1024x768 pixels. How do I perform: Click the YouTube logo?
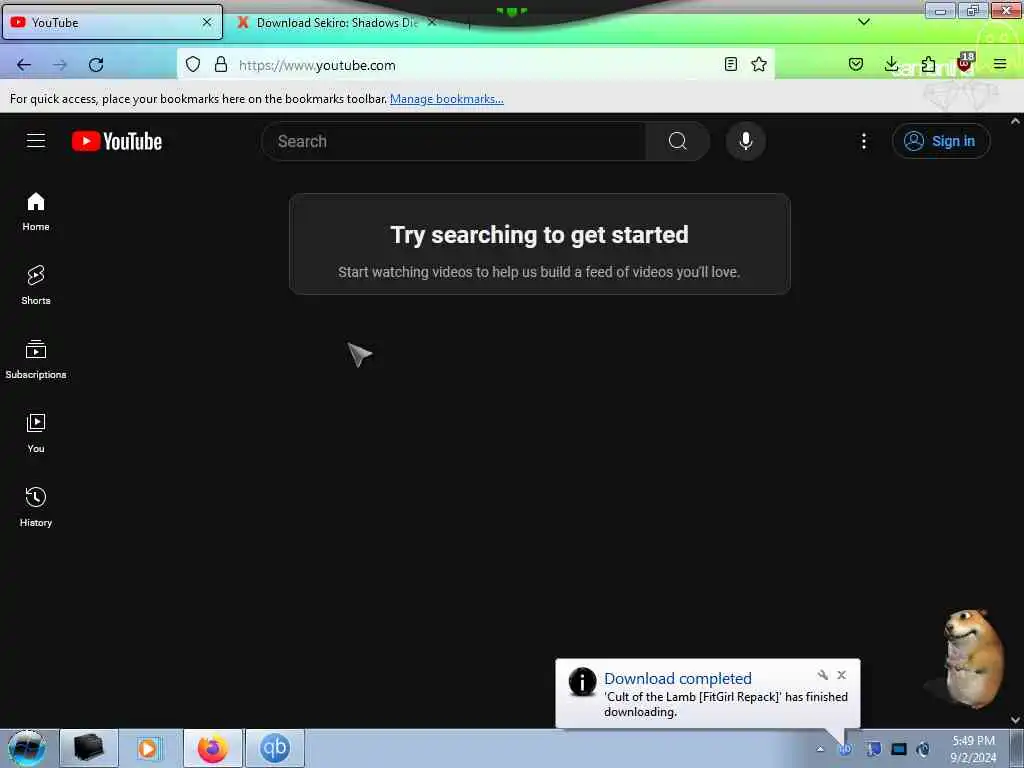click(x=117, y=141)
